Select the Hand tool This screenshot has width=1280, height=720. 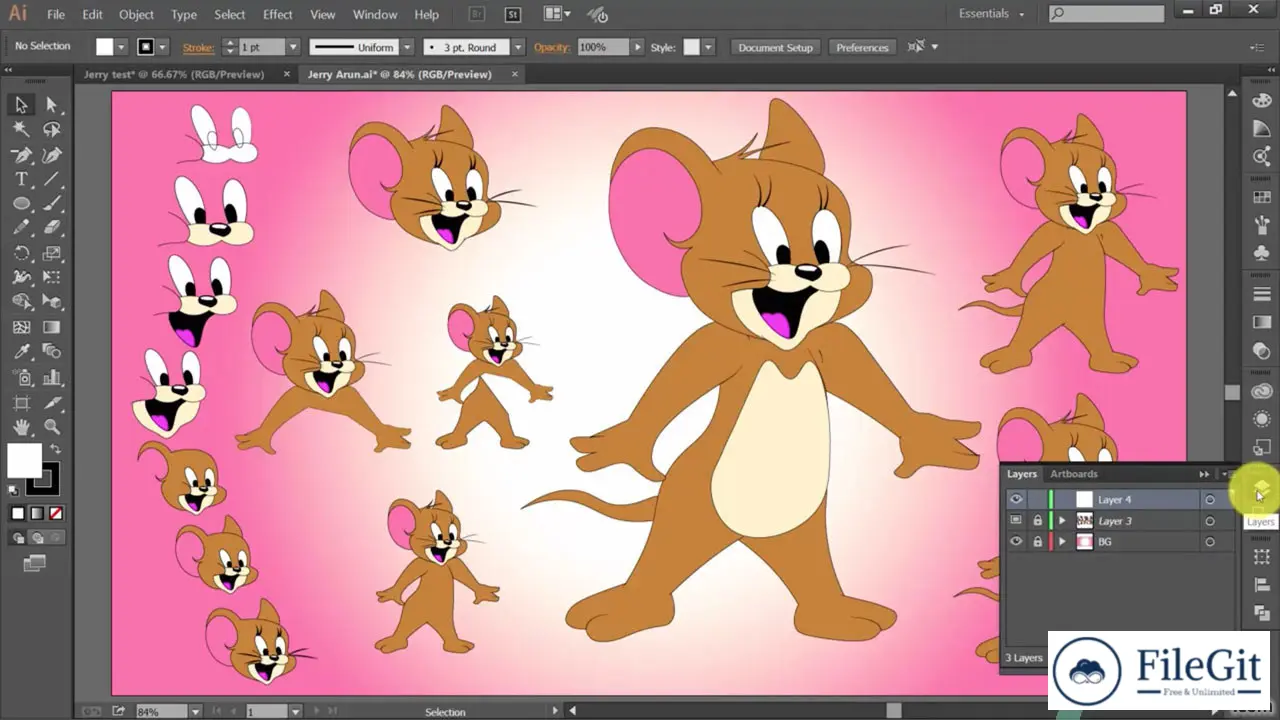pyautogui.click(x=21, y=427)
